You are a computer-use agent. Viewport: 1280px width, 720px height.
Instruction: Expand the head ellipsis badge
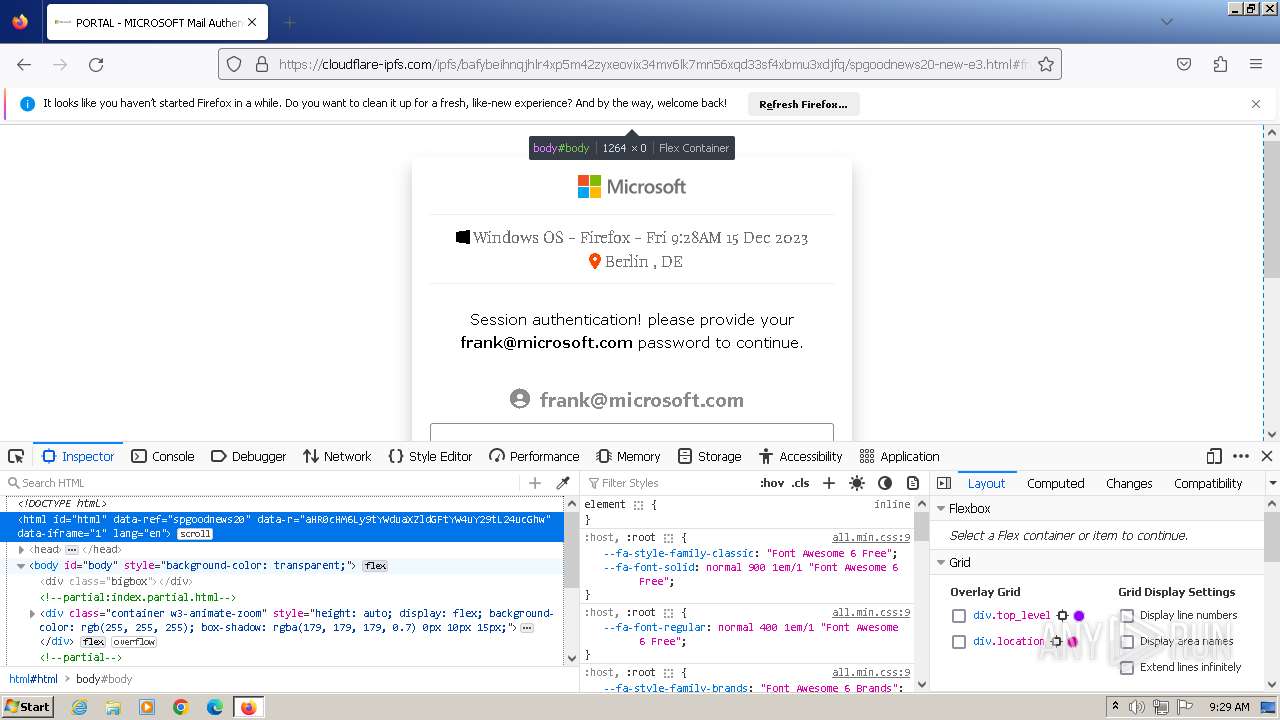pos(72,550)
